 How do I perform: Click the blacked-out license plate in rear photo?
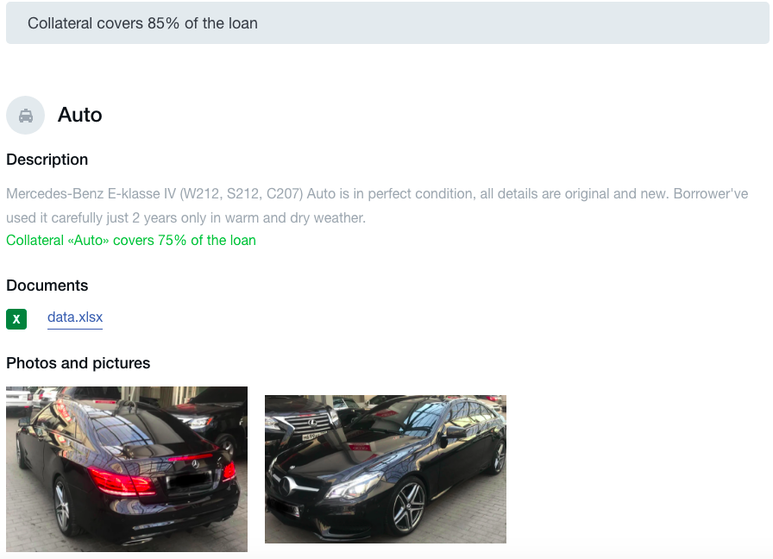tap(190, 480)
